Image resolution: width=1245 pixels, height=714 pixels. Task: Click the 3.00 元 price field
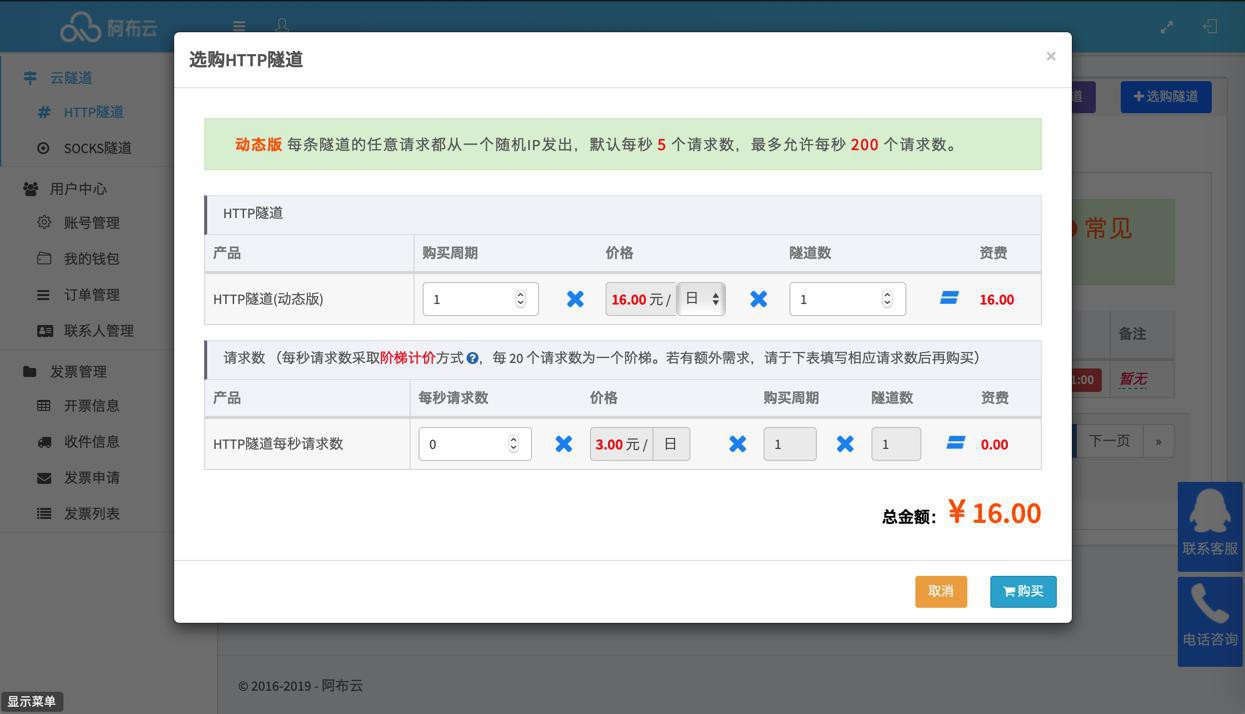tap(621, 444)
